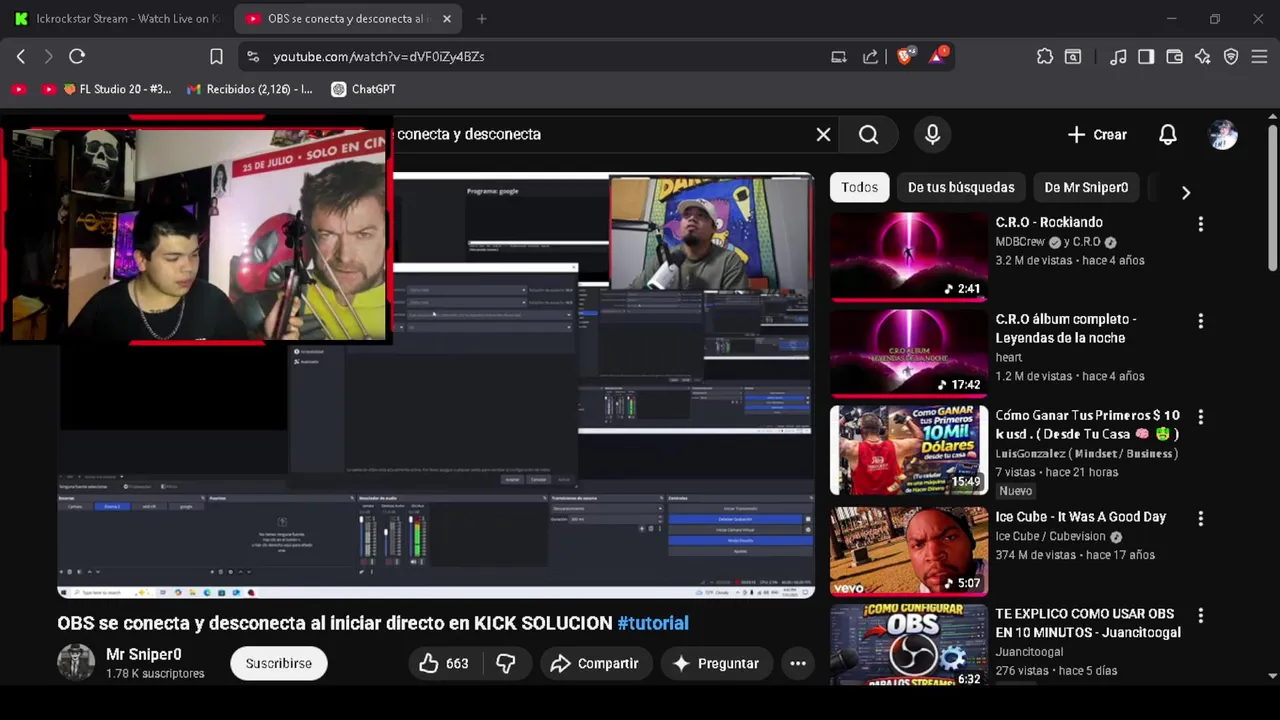Share the video with Compartir
The image size is (1280, 720).
click(x=594, y=663)
